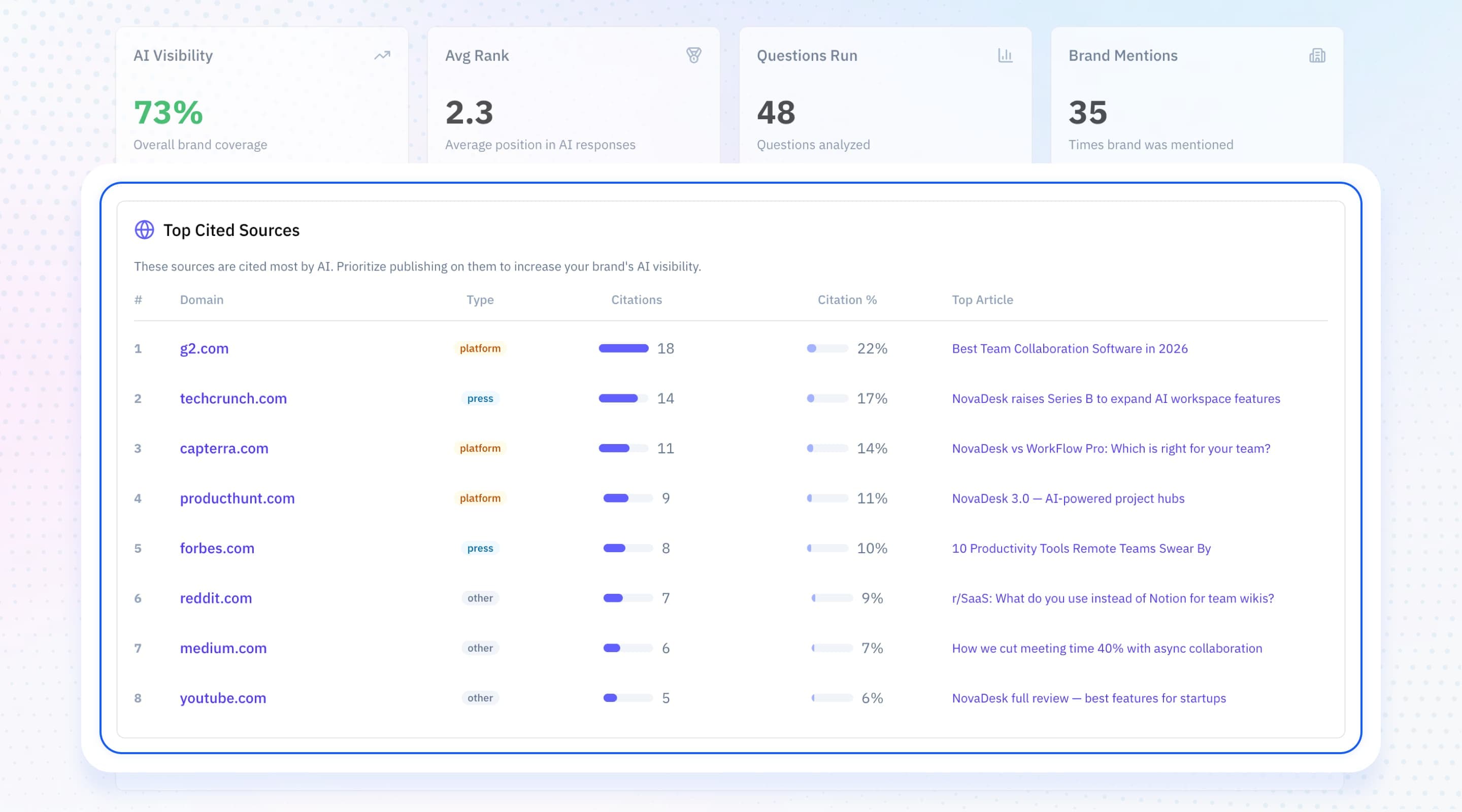The width and height of the screenshot is (1462, 812).
Task: Click the Top Article column header
Action: [x=982, y=299]
